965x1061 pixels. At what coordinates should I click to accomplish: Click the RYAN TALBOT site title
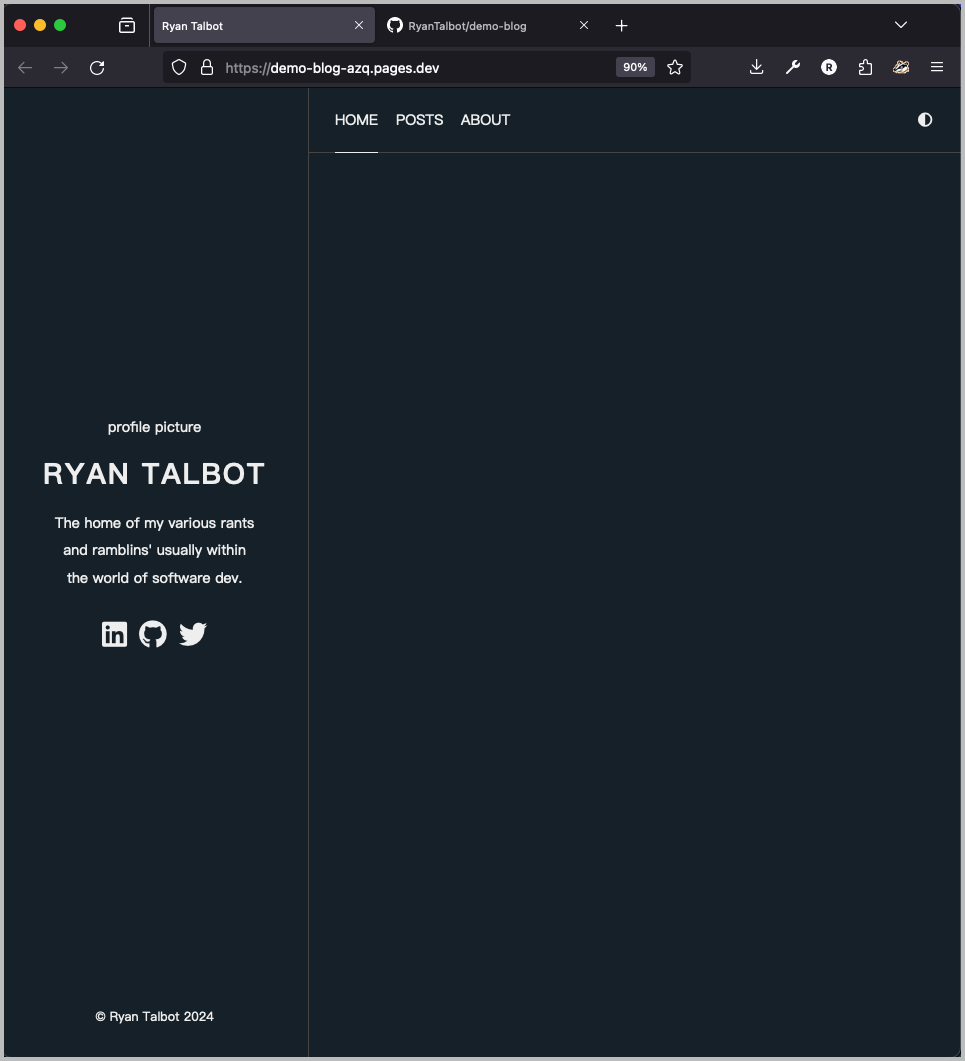[x=153, y=473]
